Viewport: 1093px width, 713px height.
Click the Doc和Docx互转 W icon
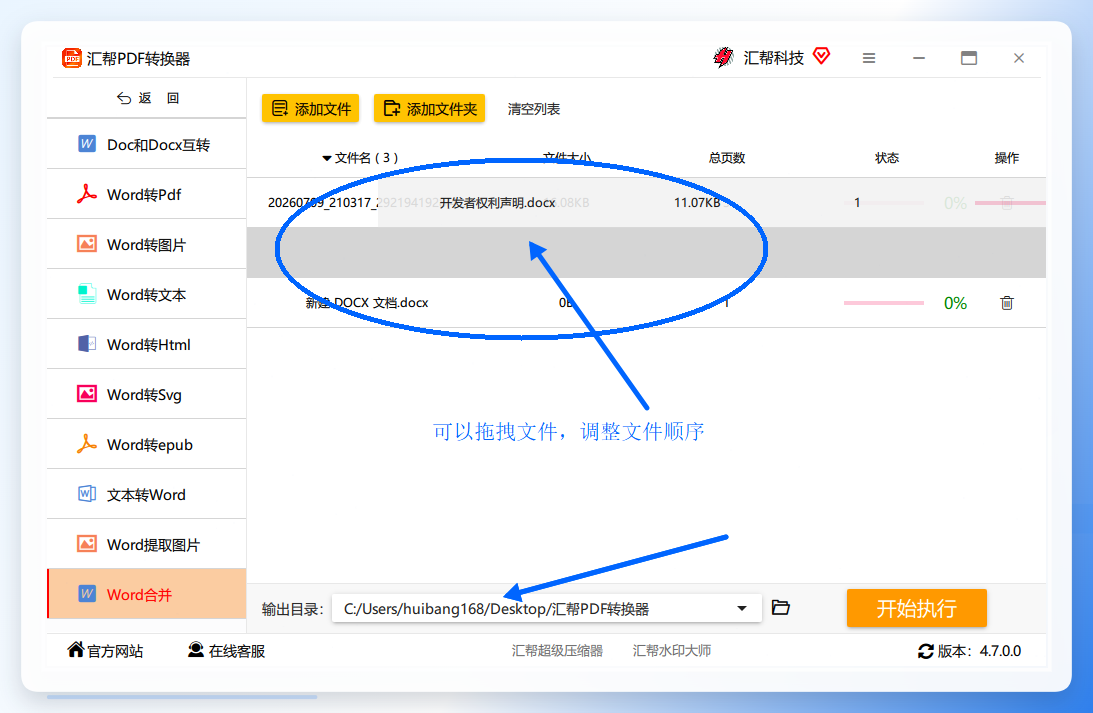[x=86, y=144]
